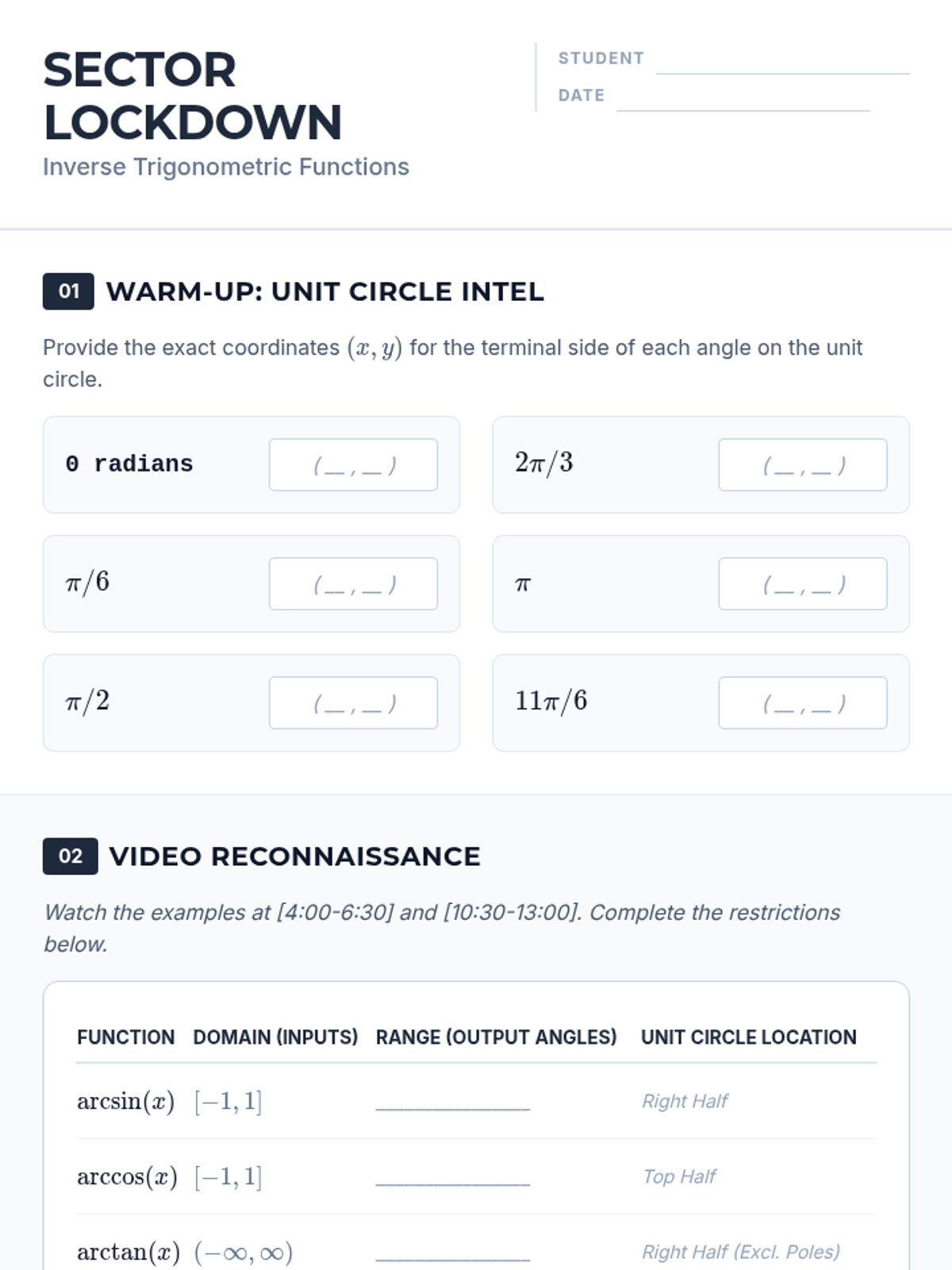Select the 2π/3 coordinate answer box
The image size is (952, 1270).
pyautogui.click(x=803, y=464)
